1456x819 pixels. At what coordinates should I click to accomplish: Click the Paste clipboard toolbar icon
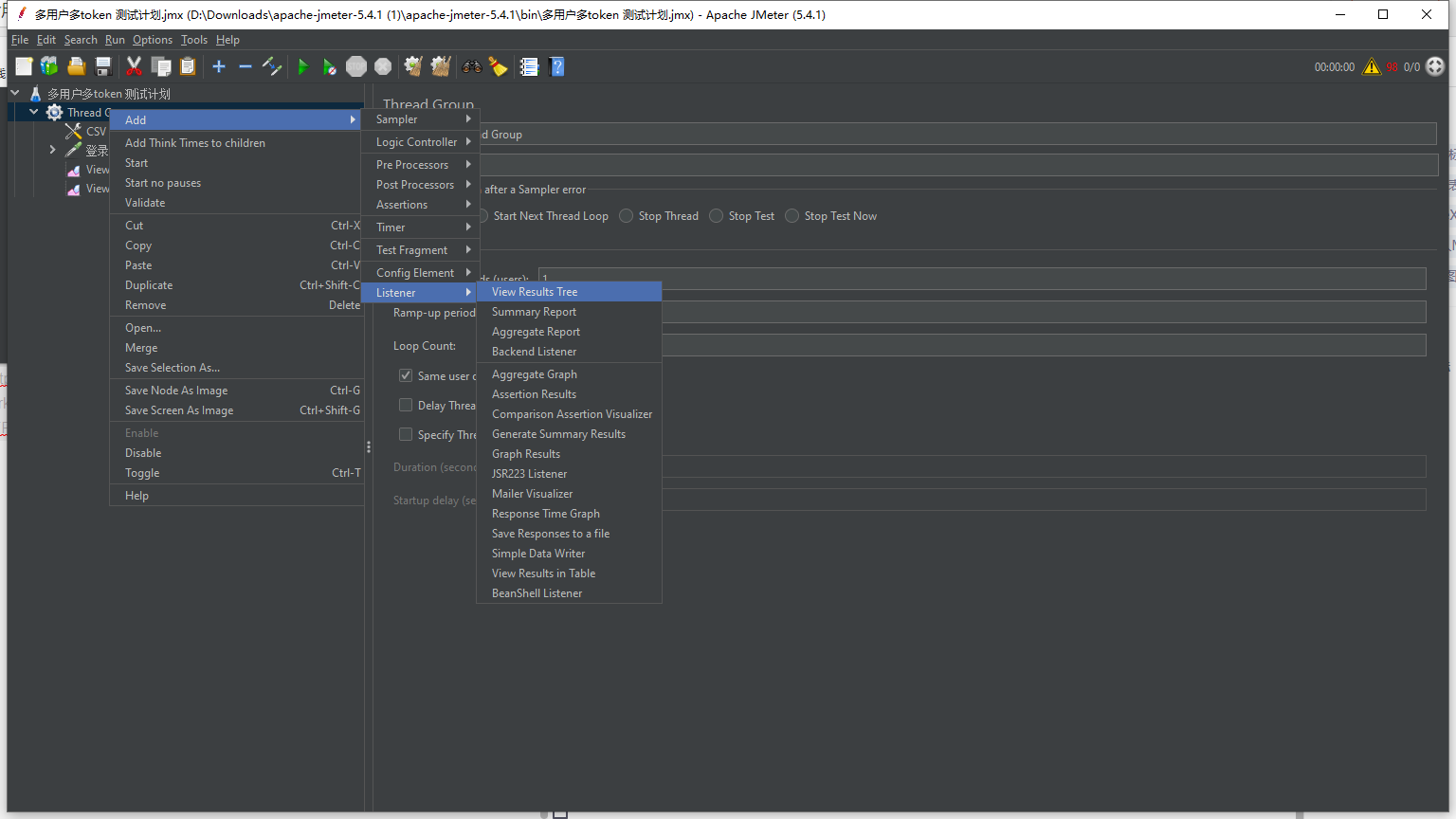tap(188, 66)
